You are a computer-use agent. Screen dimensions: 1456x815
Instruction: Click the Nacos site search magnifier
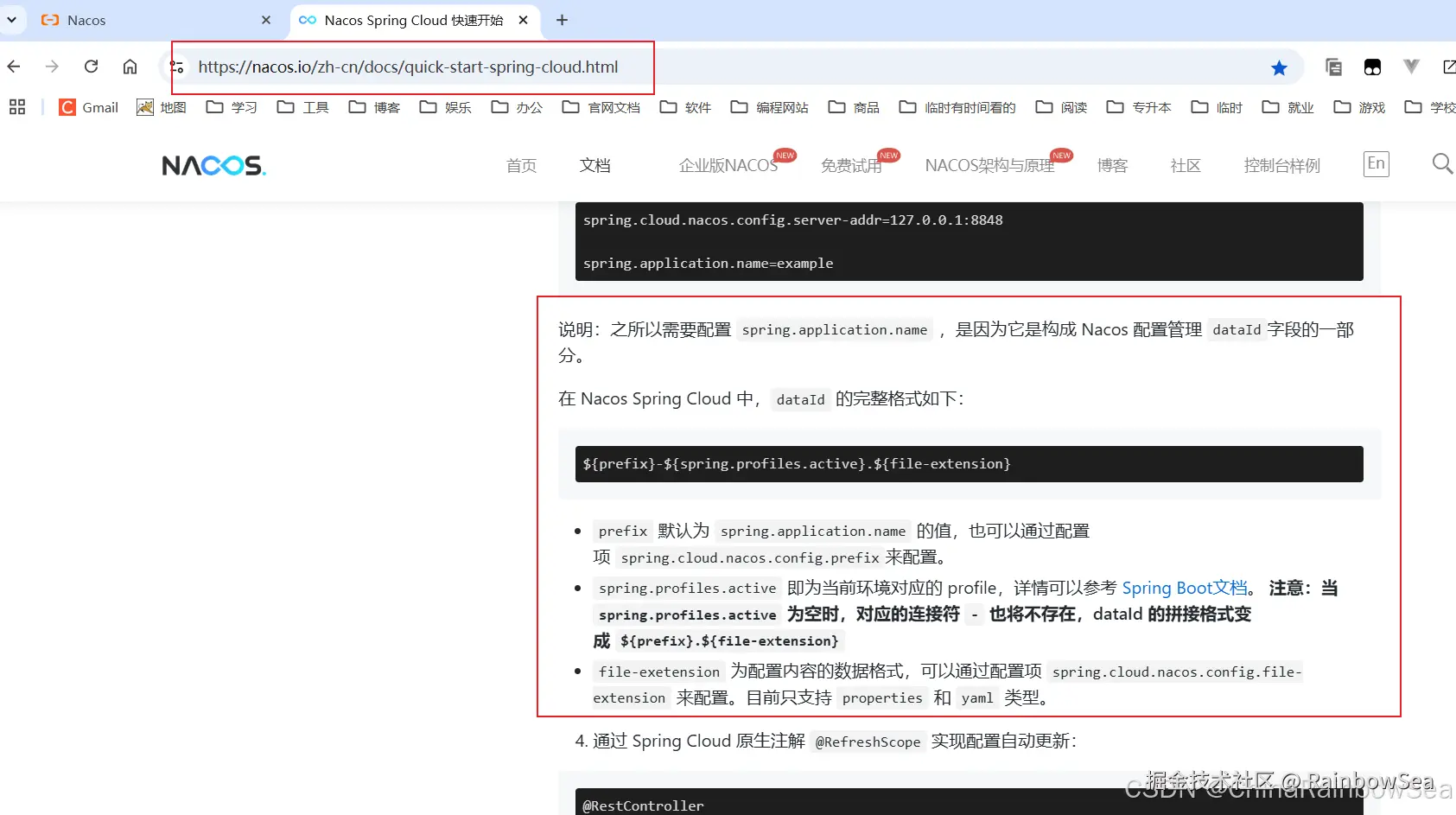pos(1442,163)
